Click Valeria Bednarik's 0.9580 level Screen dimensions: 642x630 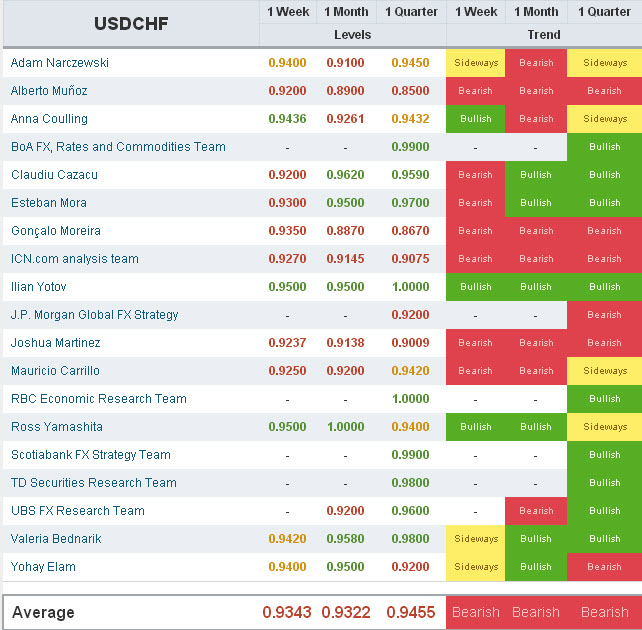pos(345,539)
